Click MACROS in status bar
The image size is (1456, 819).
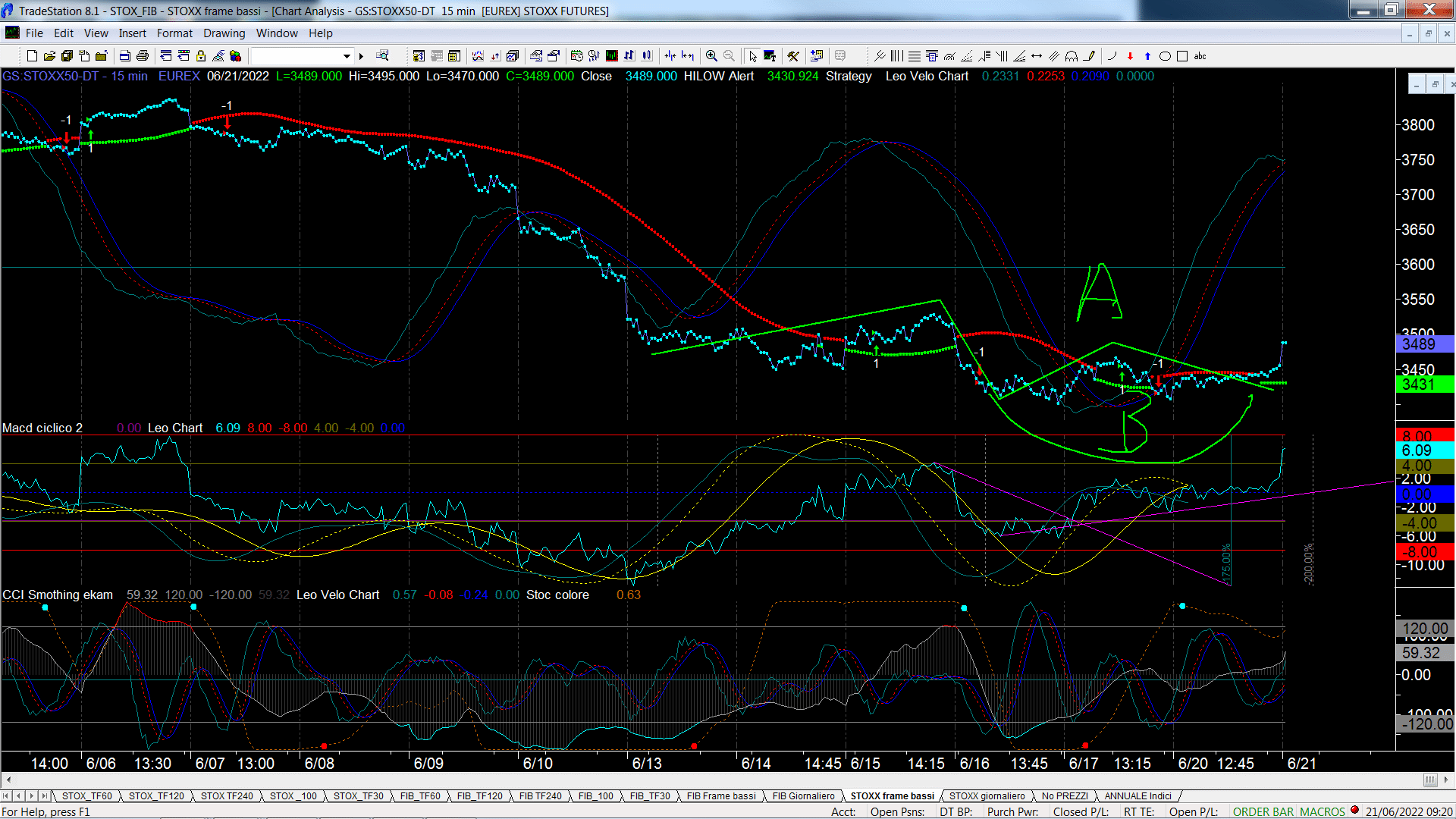point(1322,811)
